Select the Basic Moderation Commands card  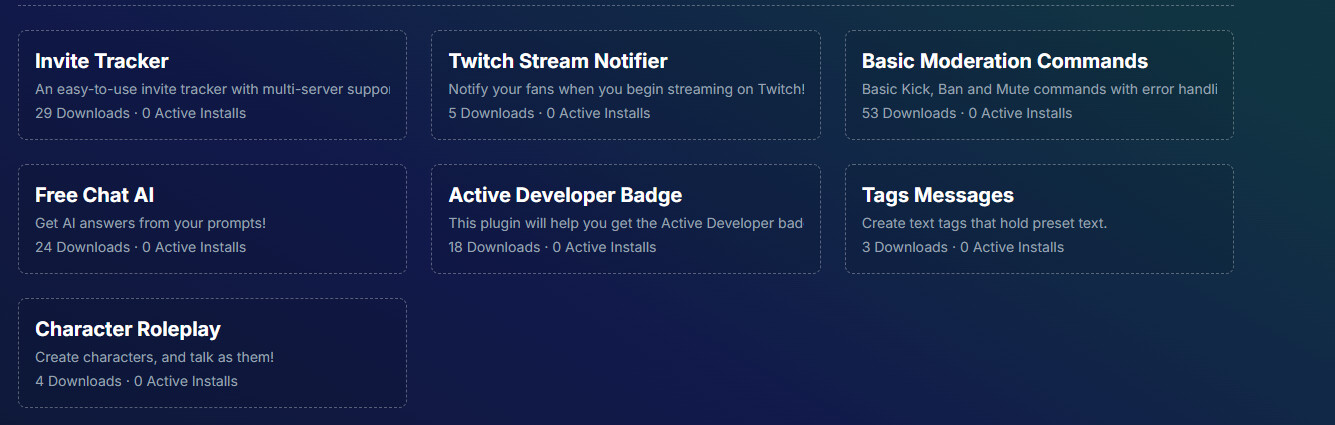point(1039,85)
